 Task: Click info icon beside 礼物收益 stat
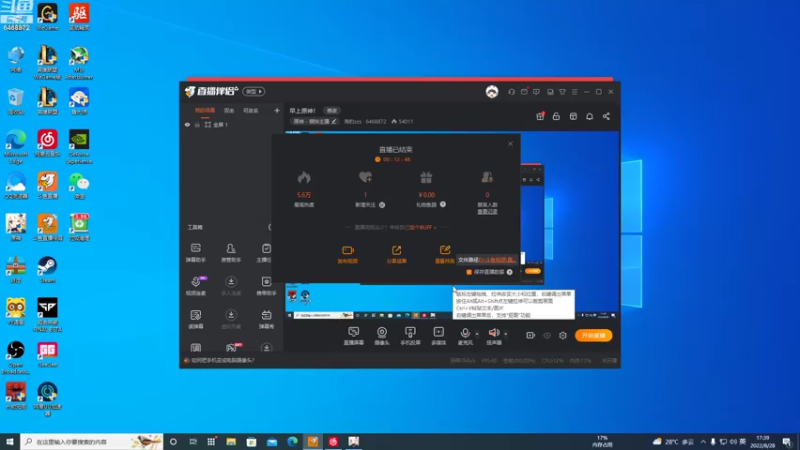(443, 204)
